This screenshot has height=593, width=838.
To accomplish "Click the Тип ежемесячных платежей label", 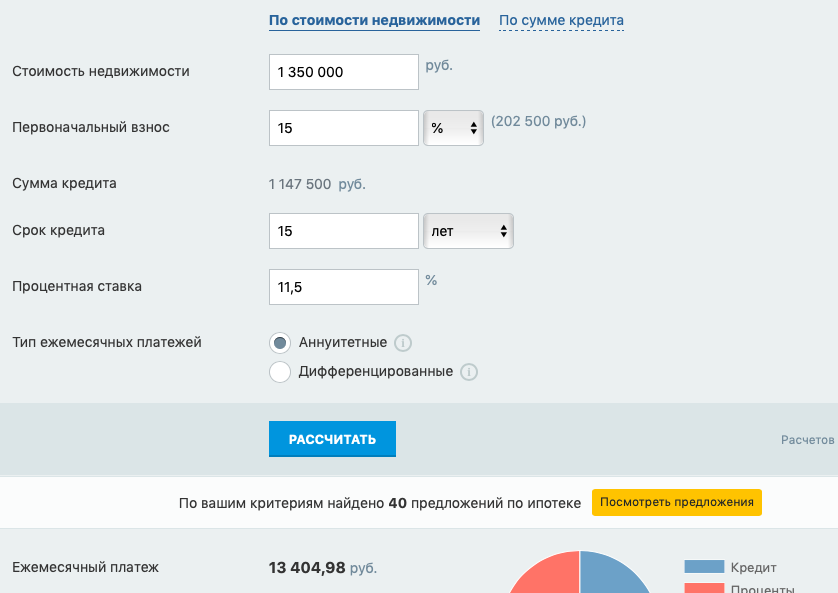I will point(107,342).
